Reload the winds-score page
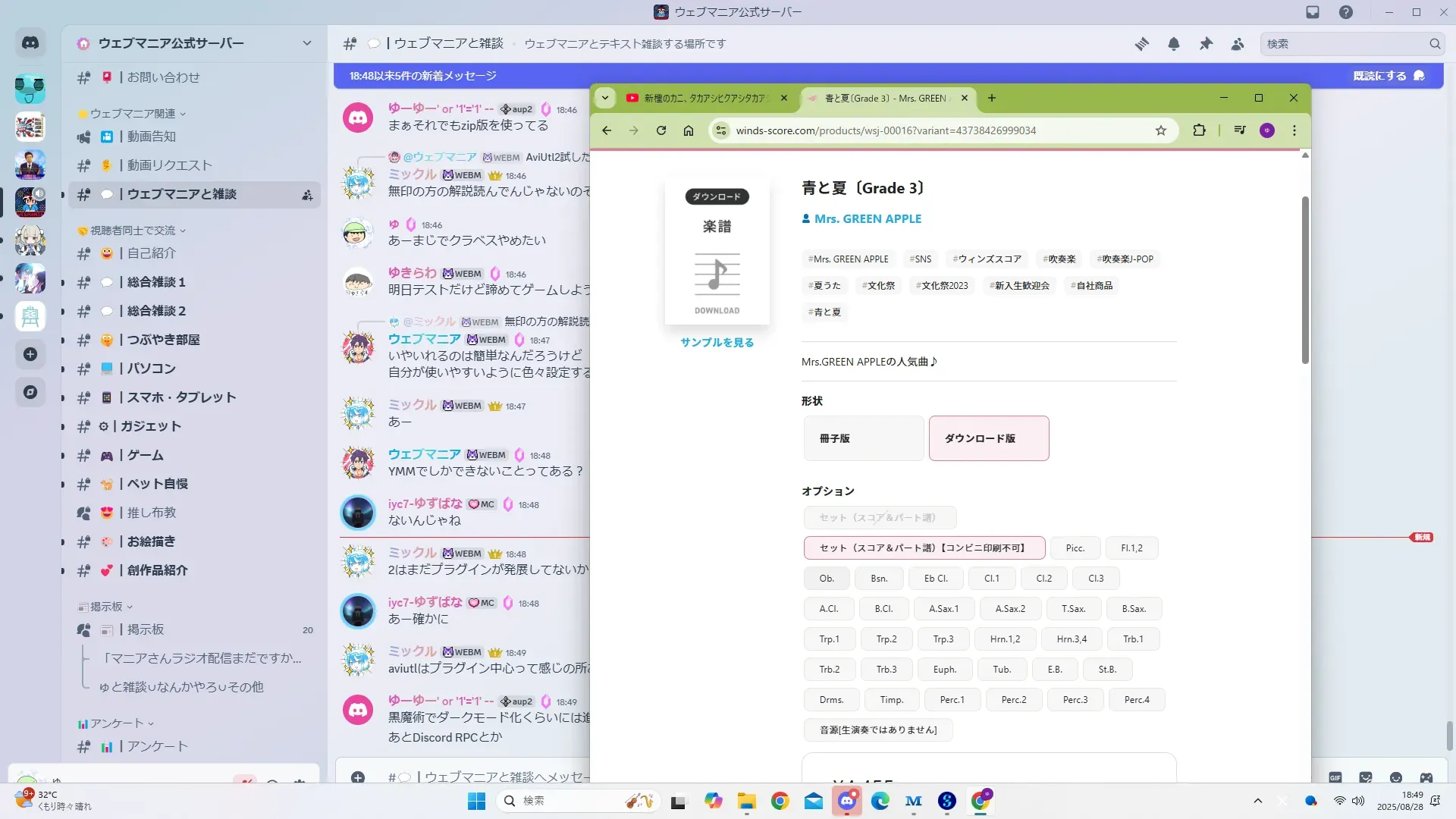This screenshot has height=819, width=1456. (x=661, y=130)
